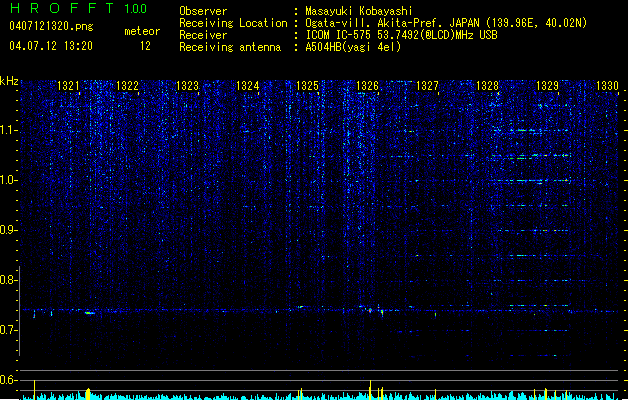This screenshot has height=400, width=629.
Task: Click the Ogata-vill. Akita-Pref. JAPAN location text
Action: 446,23
